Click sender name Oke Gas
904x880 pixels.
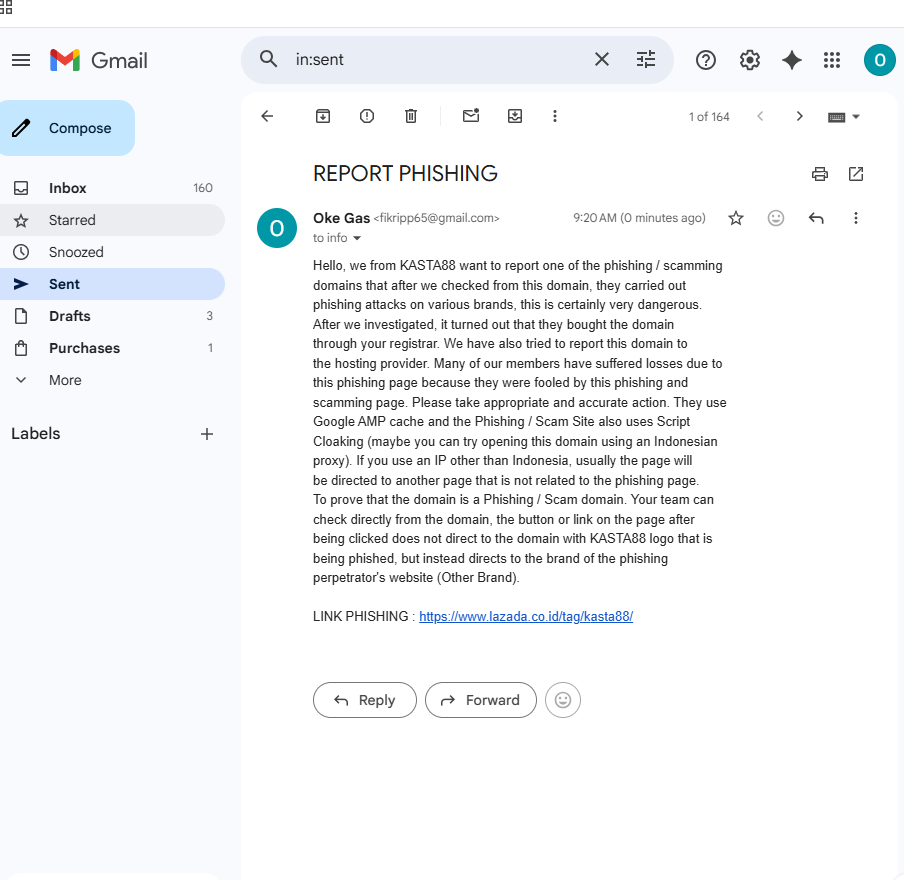(341, 218)
